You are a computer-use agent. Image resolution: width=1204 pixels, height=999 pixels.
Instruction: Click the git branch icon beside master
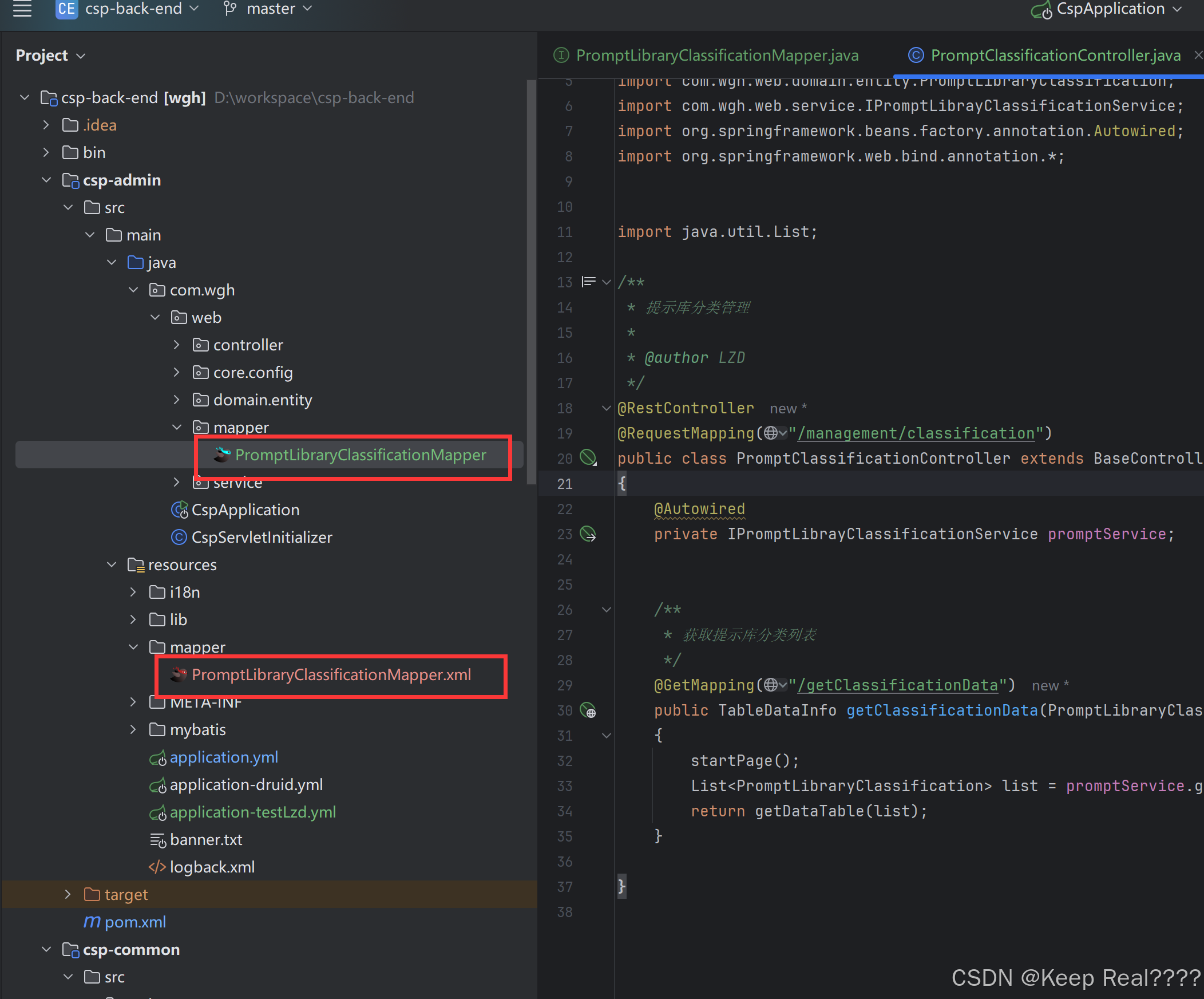pos(230,9)
